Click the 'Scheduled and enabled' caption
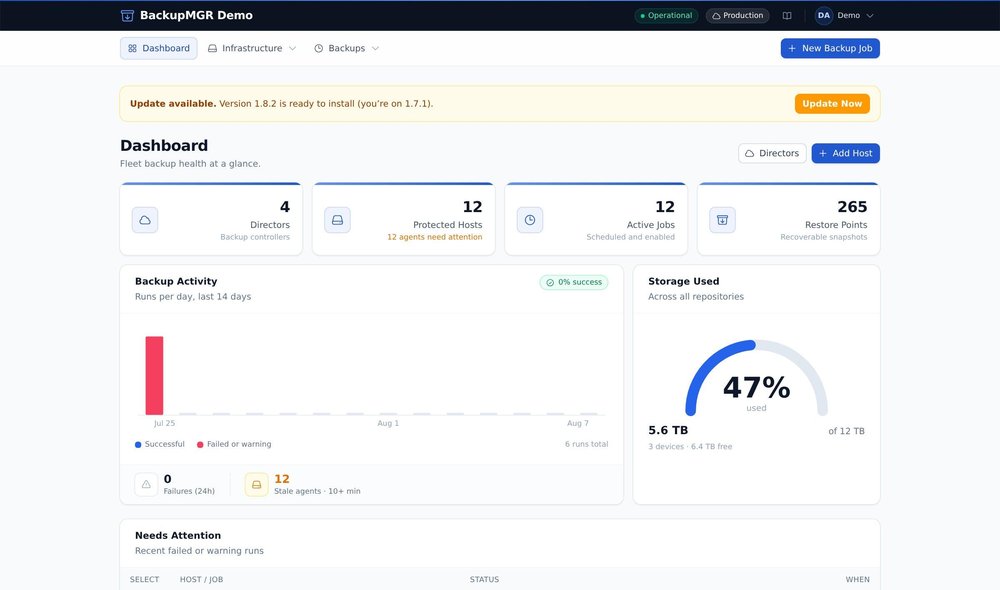 pos(630,237)
